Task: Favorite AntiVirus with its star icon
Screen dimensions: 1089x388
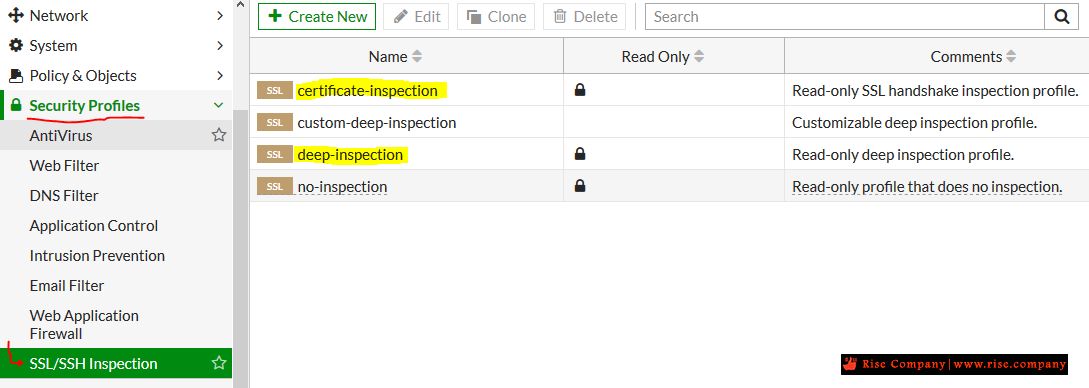Action: [x=219, y=135]
